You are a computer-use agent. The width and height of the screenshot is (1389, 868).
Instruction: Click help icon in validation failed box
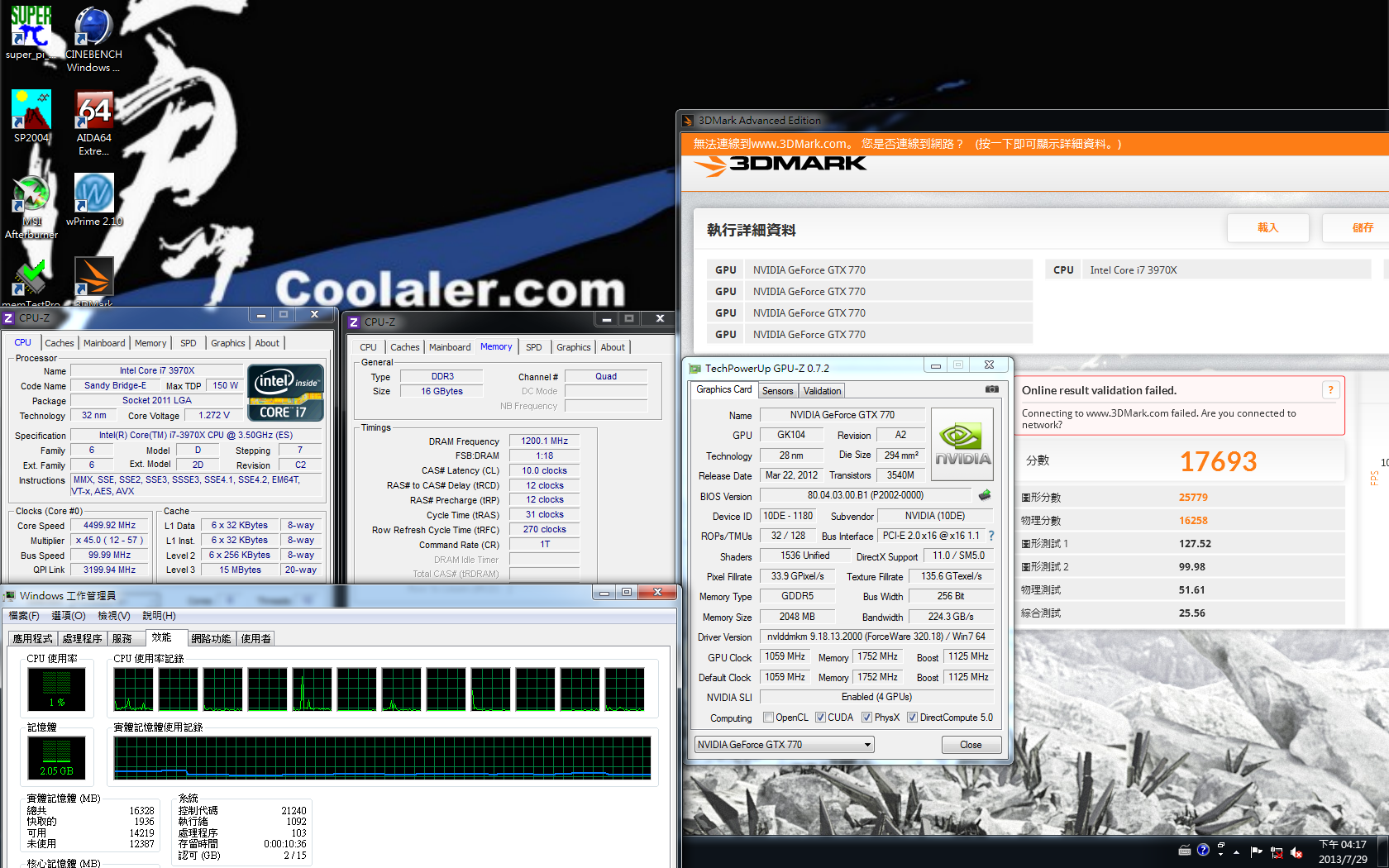tap(1330, 390)
